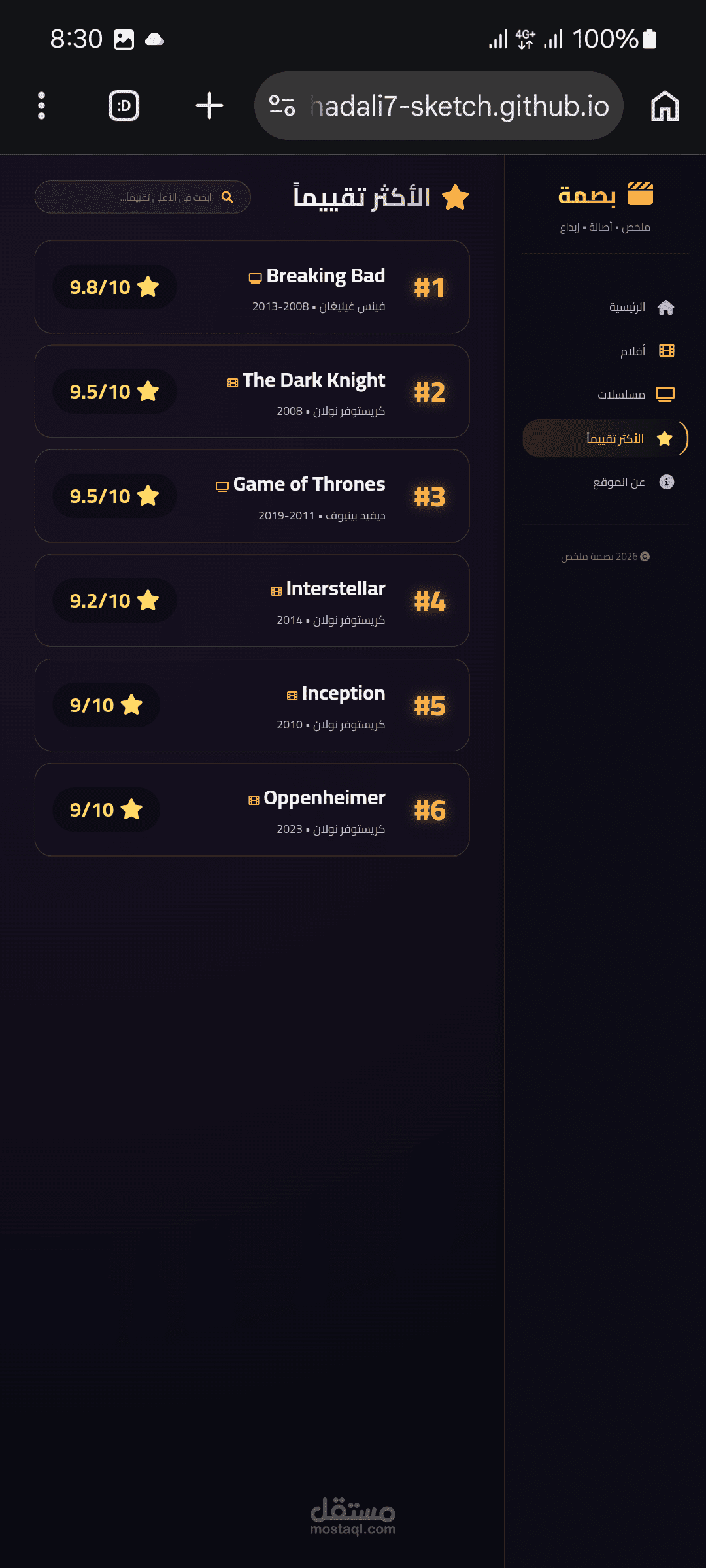Open the browser three-dot menu
This screenshot has height=1568, width=706.
pyautogui.click(x=41, y=105)
